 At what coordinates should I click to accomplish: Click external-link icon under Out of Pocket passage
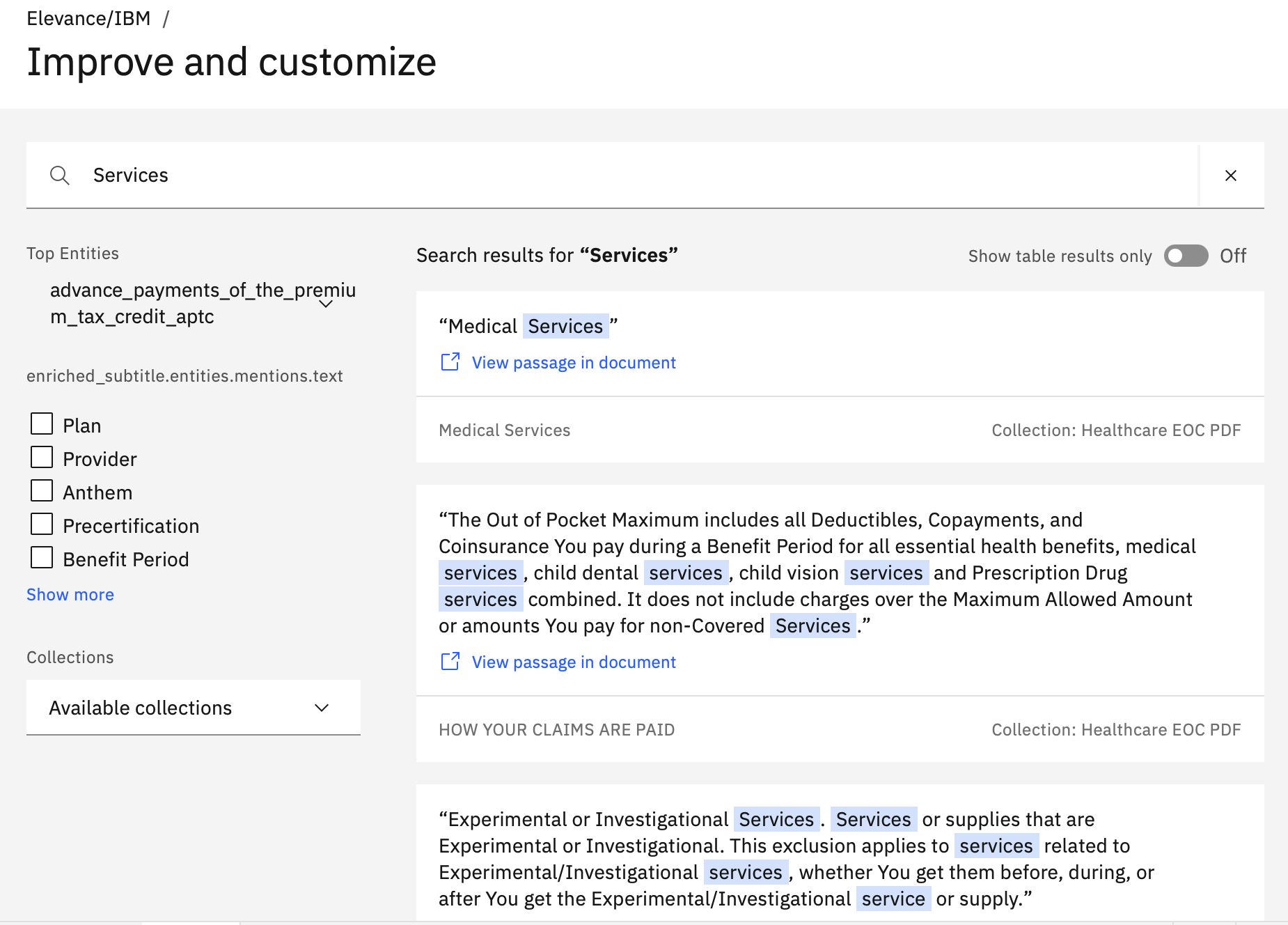pos(450,662)
